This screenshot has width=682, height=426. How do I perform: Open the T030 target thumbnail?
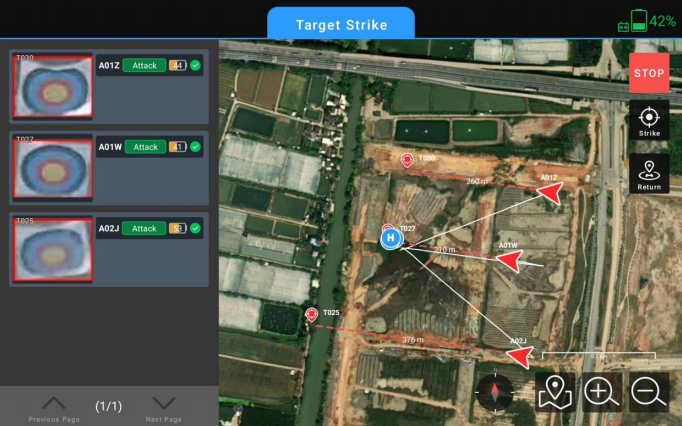(x=52, y=86)
